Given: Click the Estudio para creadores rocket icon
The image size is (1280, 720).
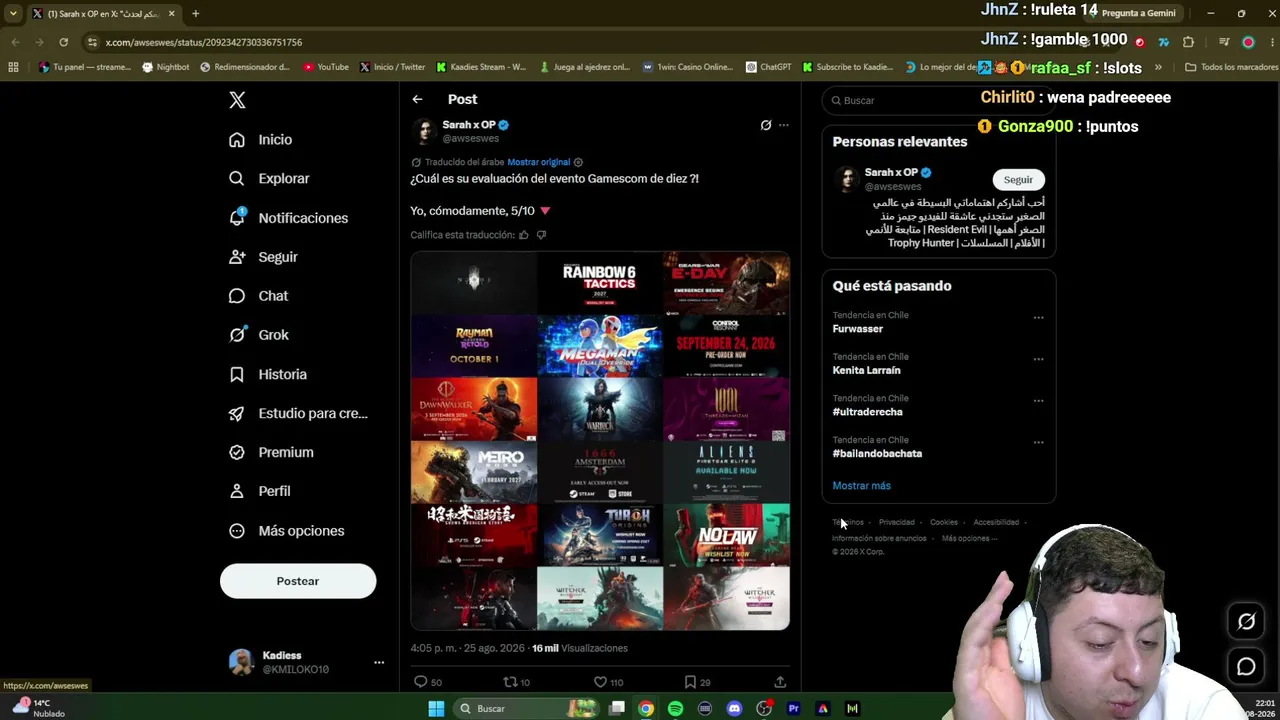Looking at the screenshot, I should tap(237, 413).
